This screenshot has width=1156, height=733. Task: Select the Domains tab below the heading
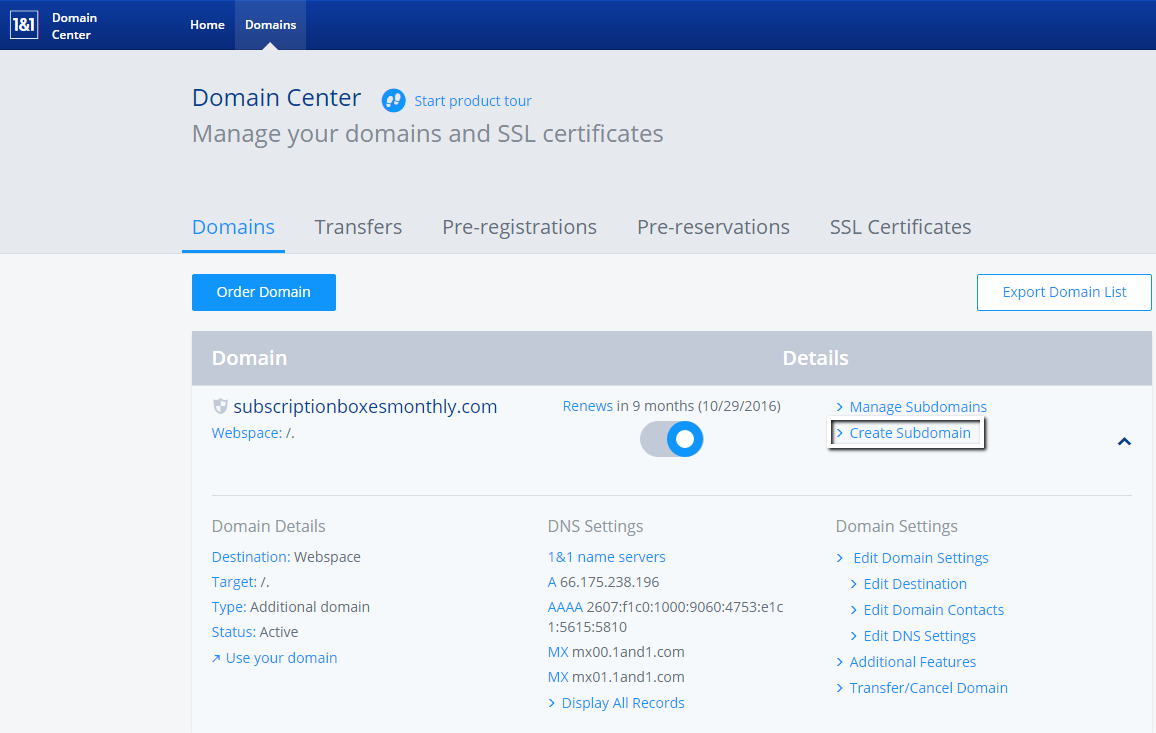coord(233,227)
